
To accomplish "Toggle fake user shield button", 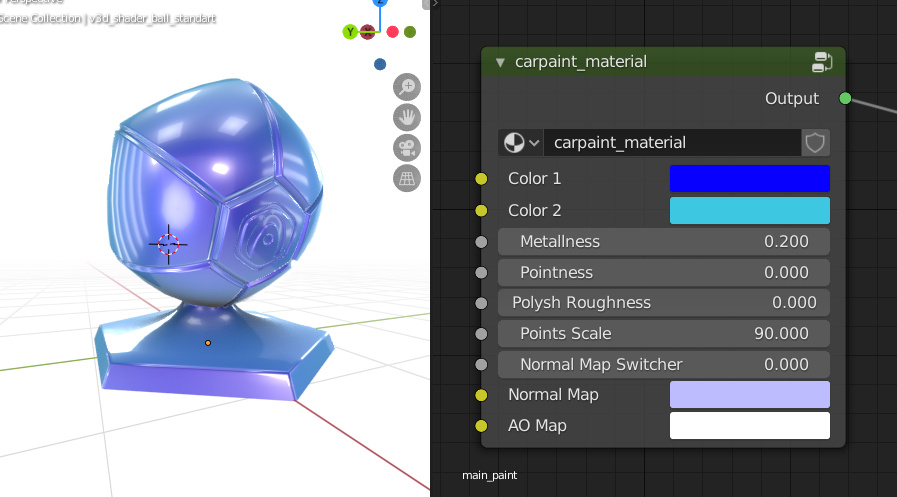I will (815, 142).
